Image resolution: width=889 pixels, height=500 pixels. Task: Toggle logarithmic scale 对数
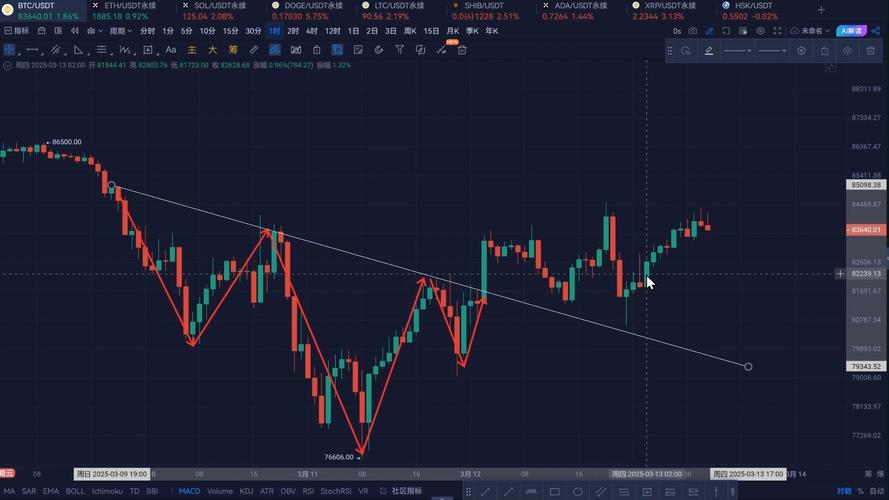[x=844, y=491]
